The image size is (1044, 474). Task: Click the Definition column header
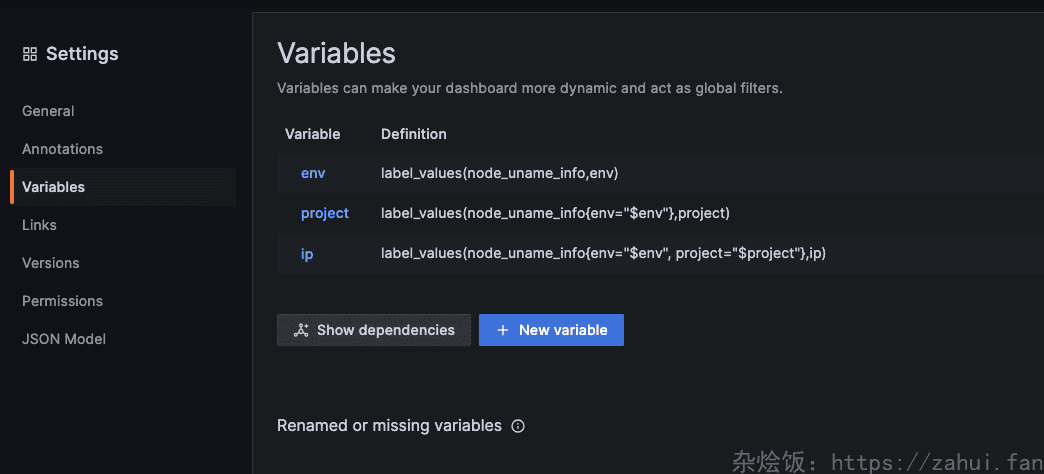pyautogui.click(x=413, y=134)
